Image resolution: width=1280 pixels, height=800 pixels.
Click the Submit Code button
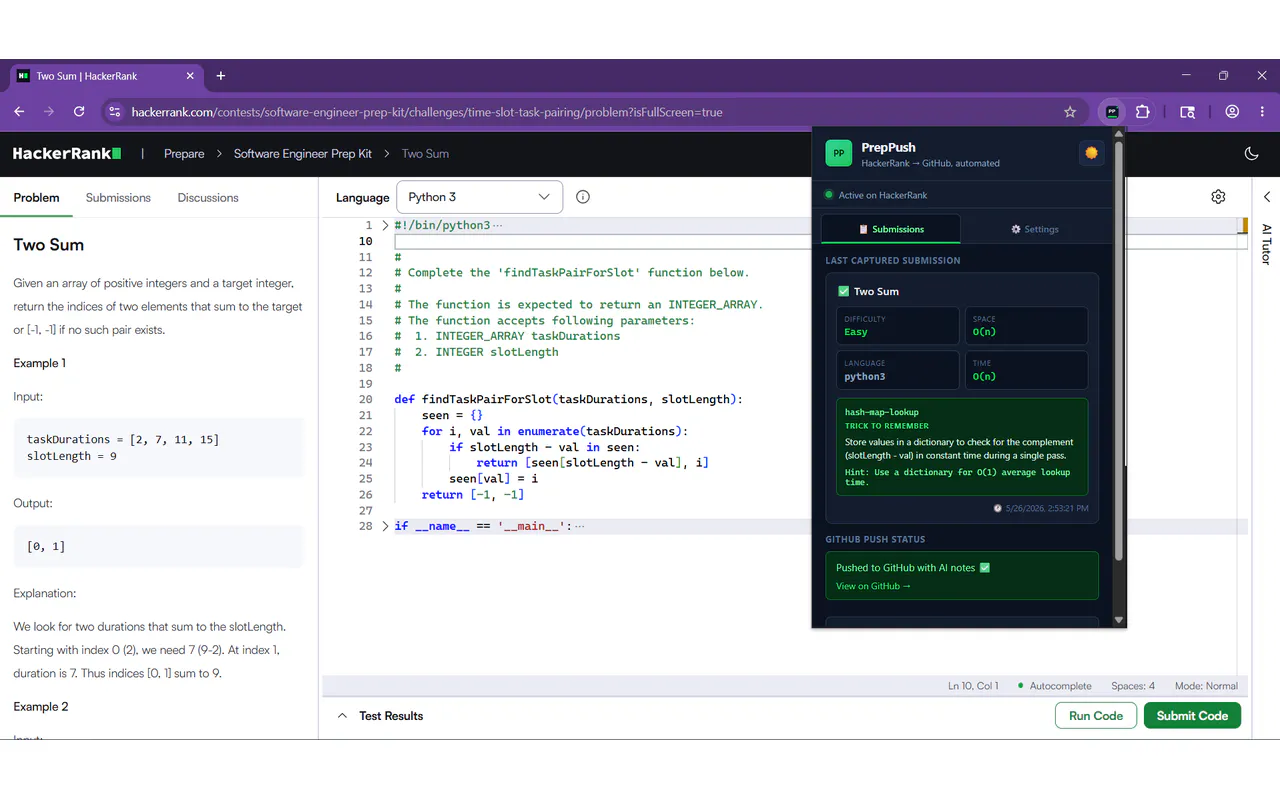(1192, 716)
